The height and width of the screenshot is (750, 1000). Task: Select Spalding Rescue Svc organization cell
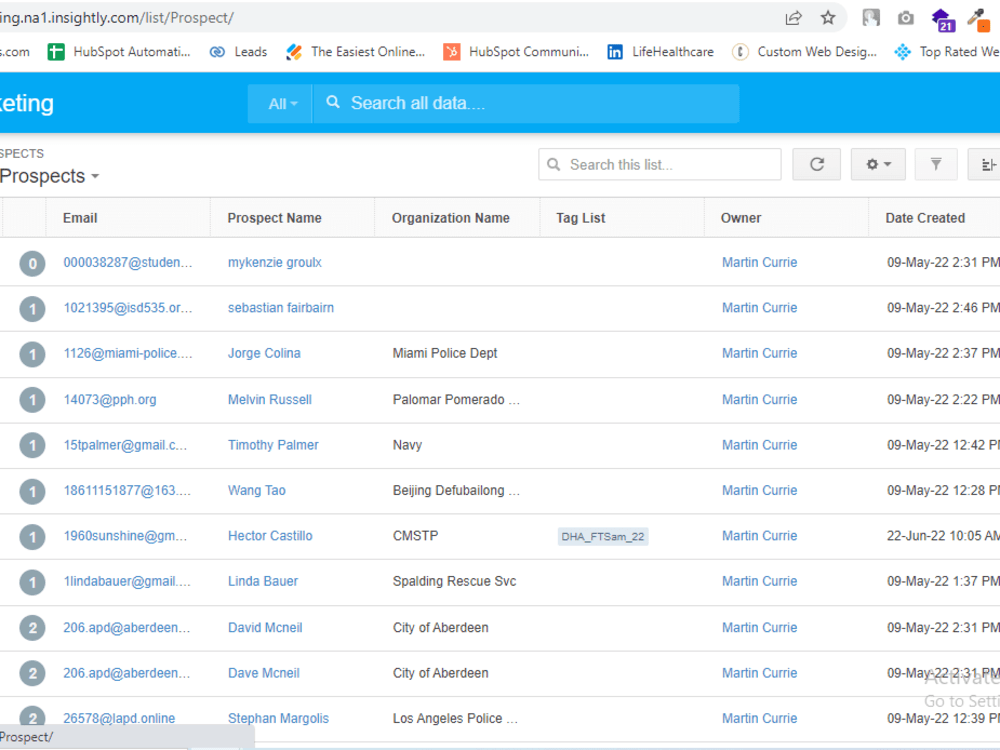(x=454, y=581)
